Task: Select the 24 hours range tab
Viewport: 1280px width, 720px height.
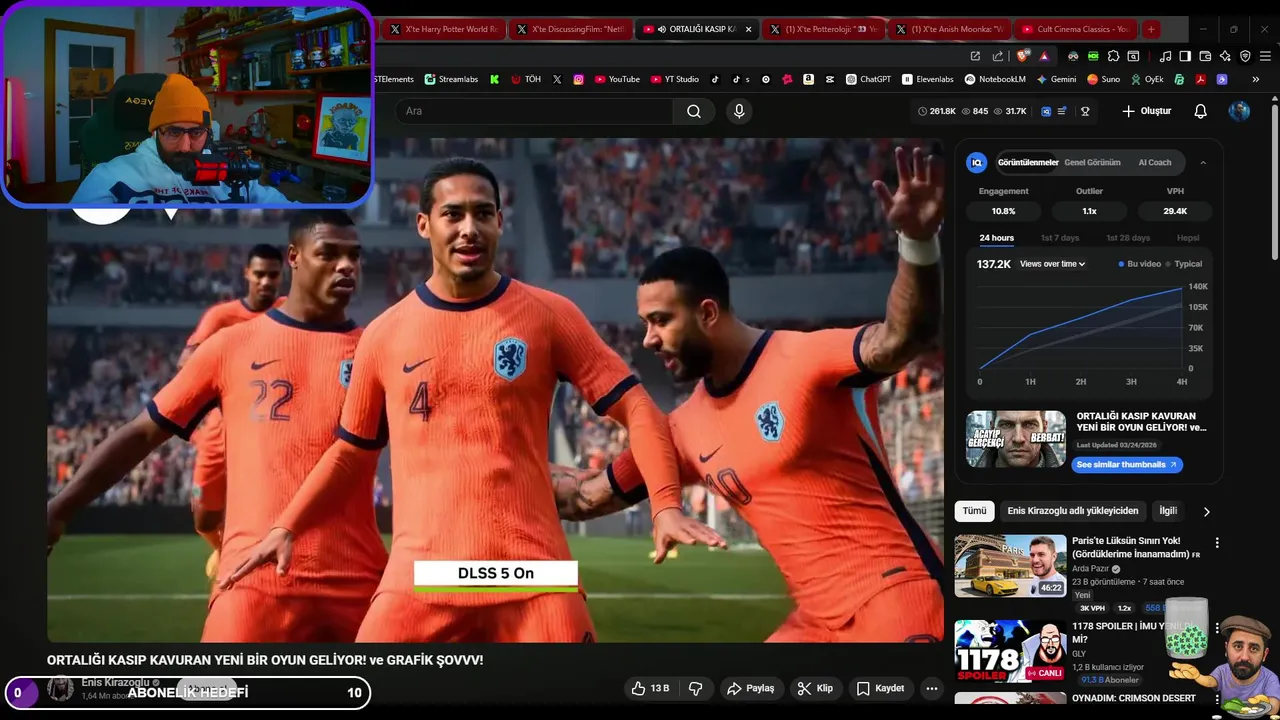Action: tap(996, 238)
